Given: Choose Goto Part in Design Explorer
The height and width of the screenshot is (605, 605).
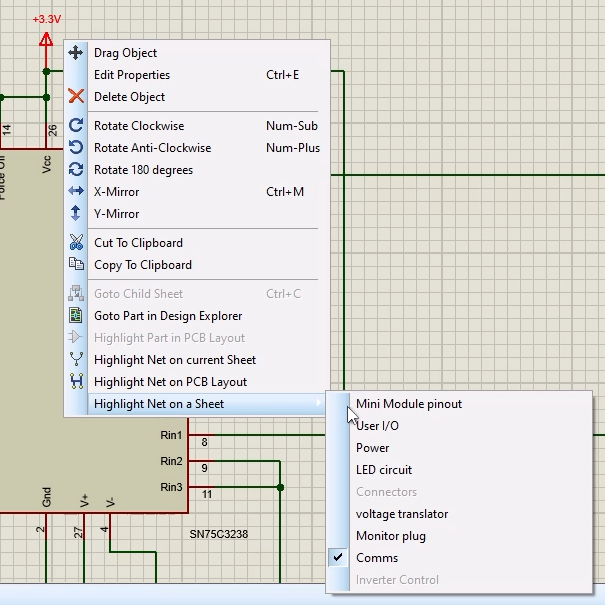Looking at the screenshot, I should [x=208, y=316].
